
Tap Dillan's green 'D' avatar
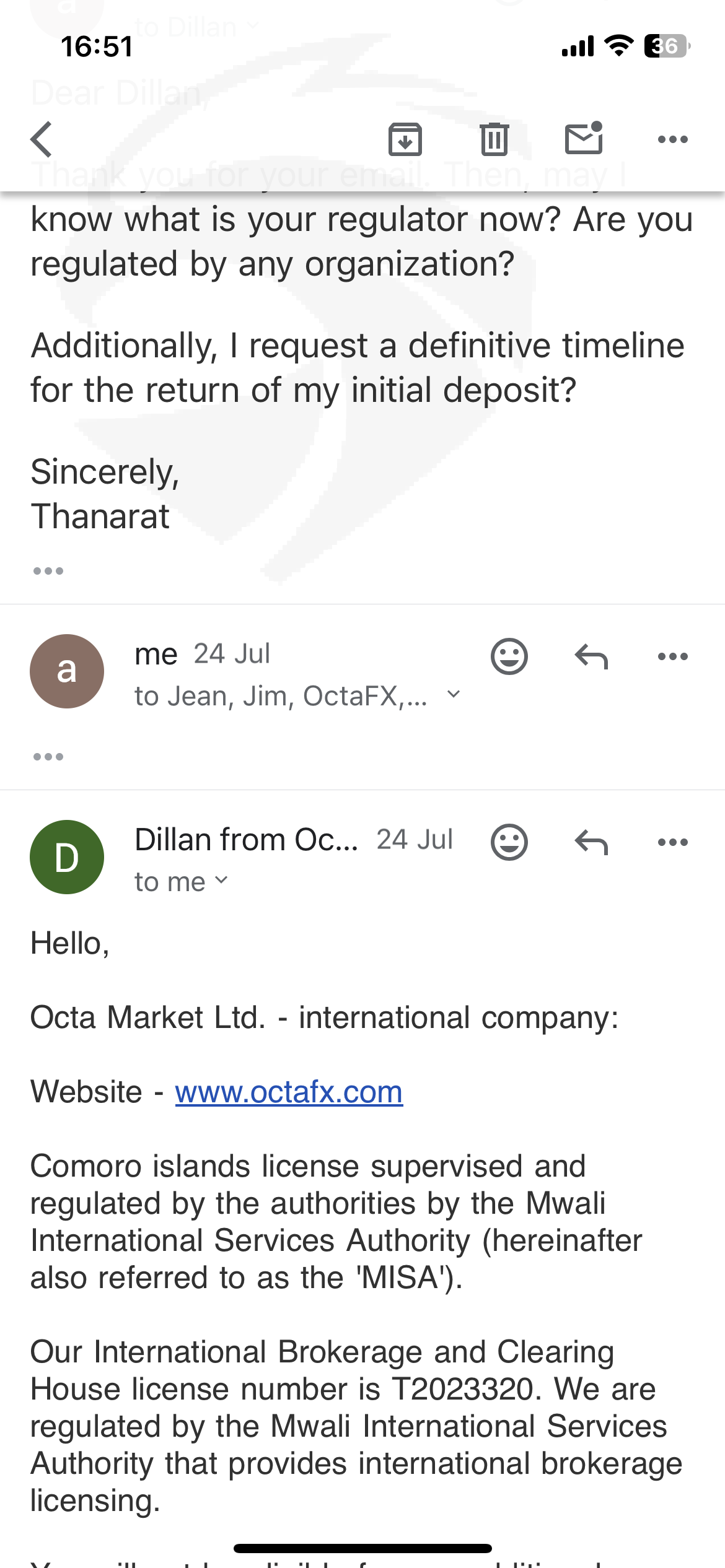(67, 857)
